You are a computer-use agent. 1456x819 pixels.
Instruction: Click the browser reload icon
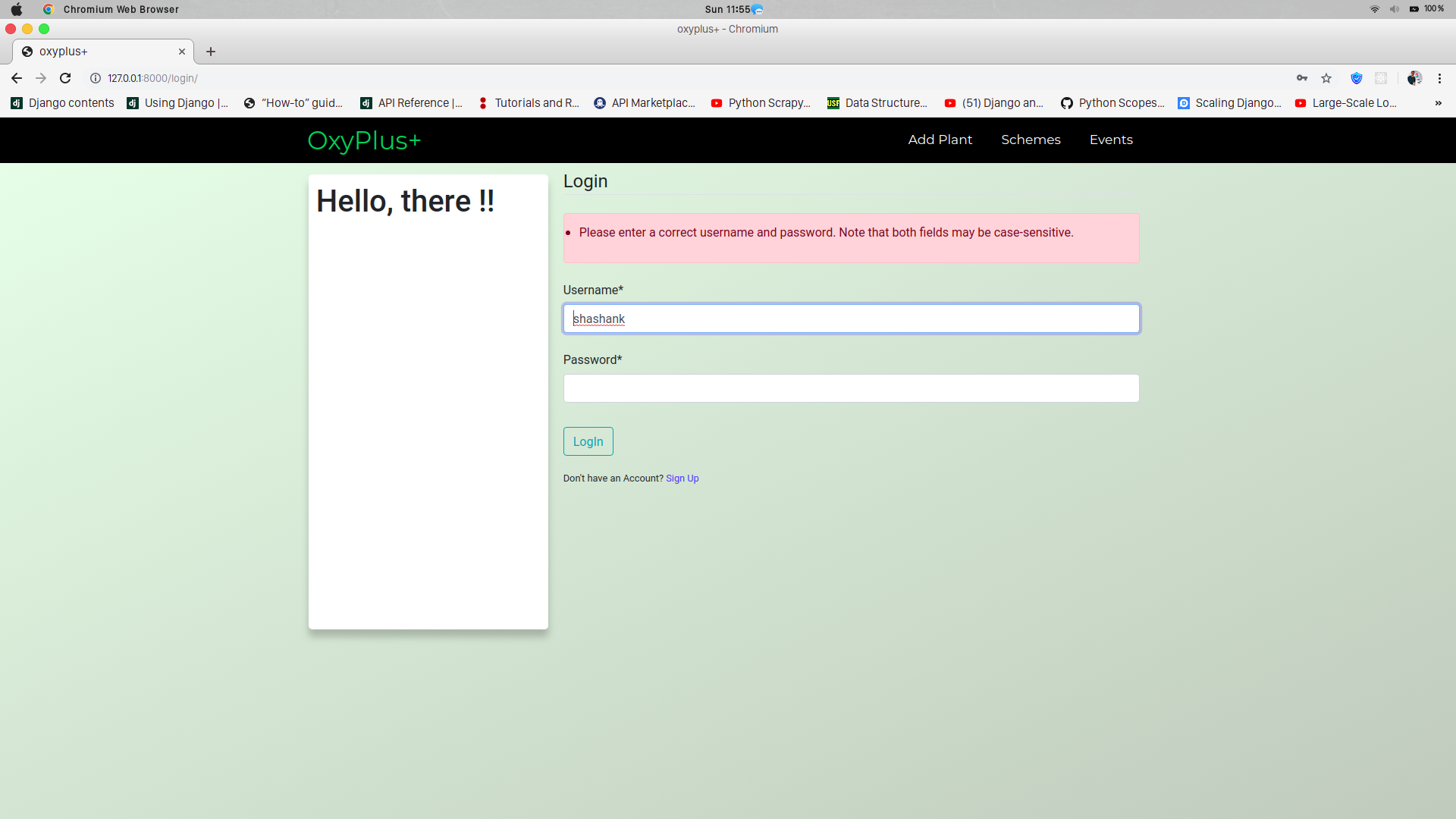tap(65, 78)
